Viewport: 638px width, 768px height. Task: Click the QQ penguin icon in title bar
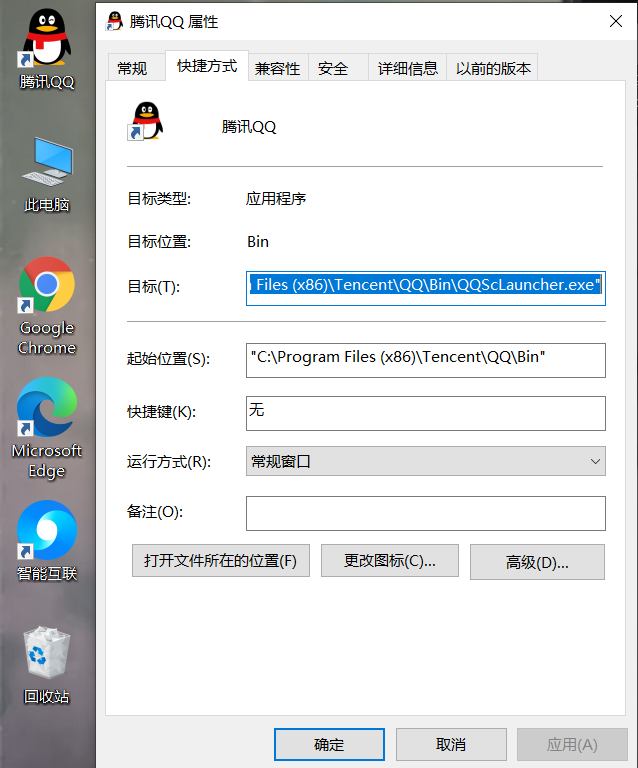114,21
